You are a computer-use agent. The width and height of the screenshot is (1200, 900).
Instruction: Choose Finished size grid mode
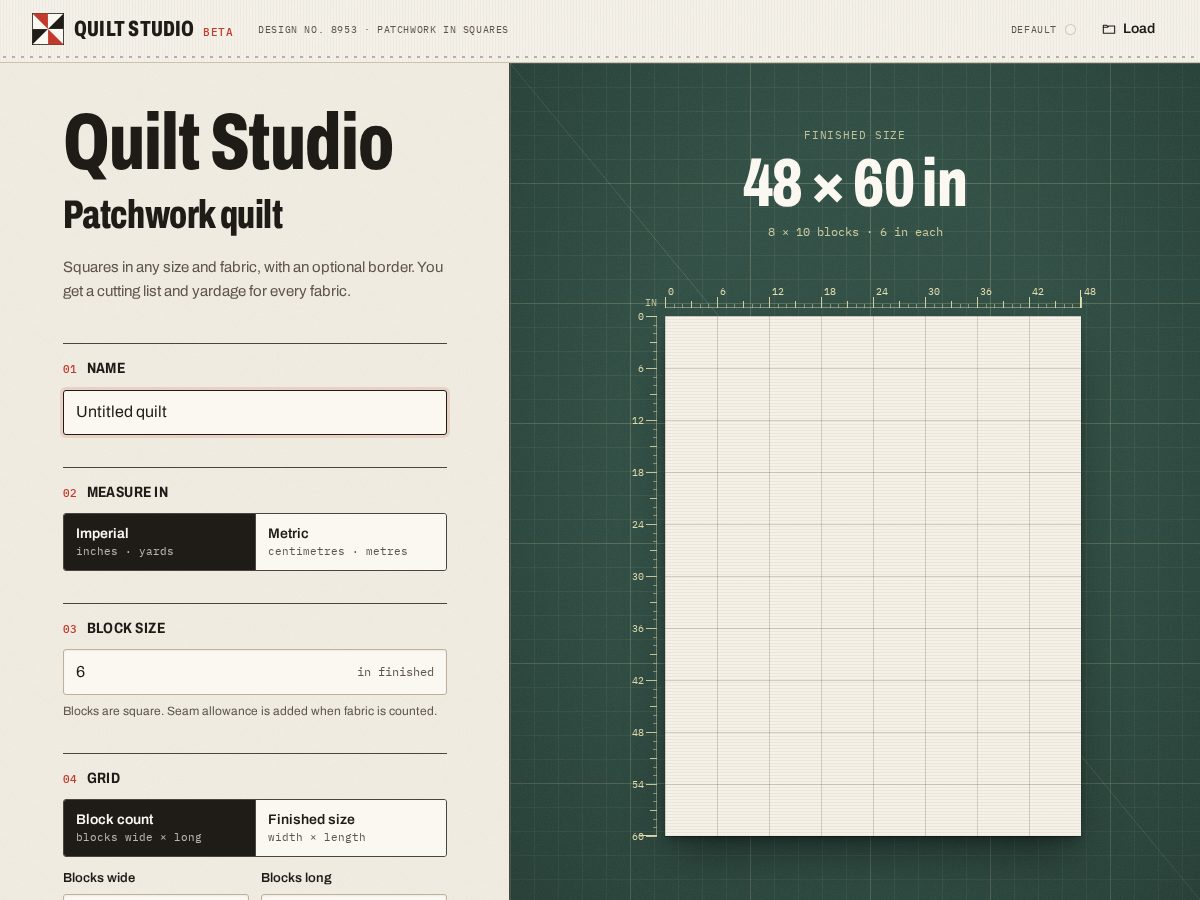click(x=351, y=828)
